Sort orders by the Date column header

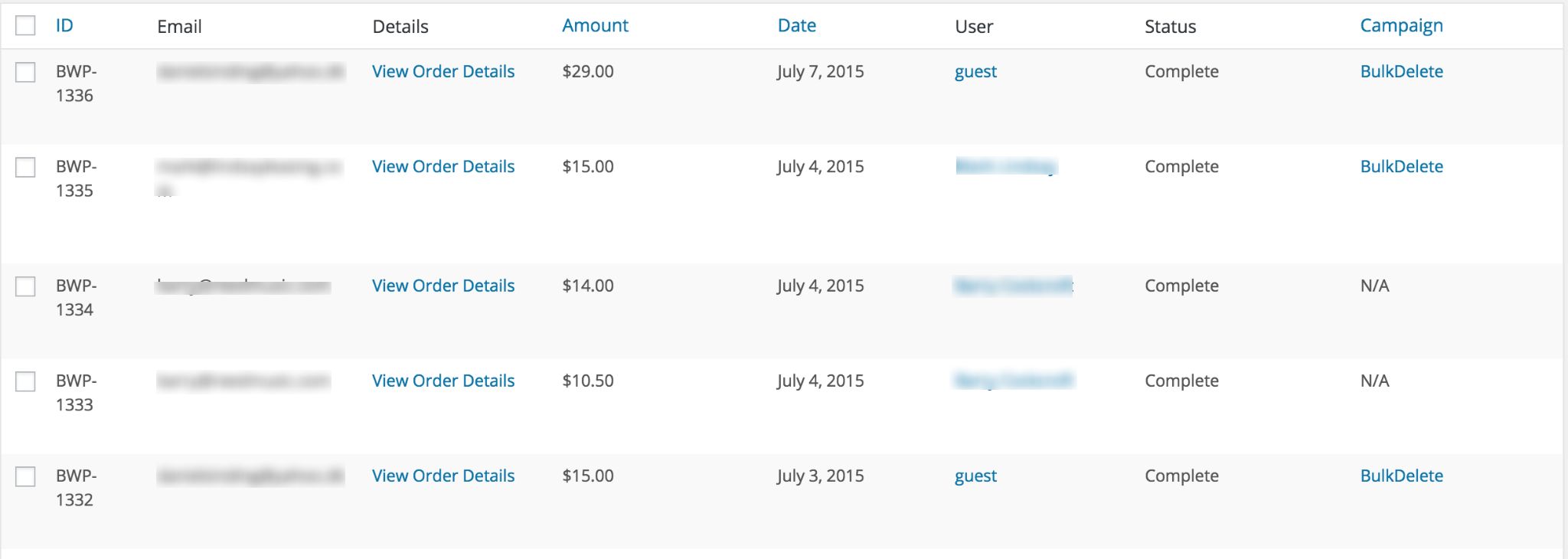tap(796, 25)
